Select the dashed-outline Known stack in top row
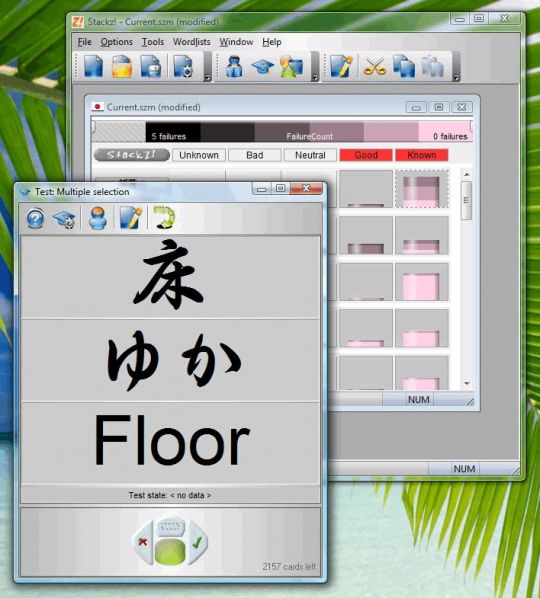 pyautogui.click(x=422, y=189)
